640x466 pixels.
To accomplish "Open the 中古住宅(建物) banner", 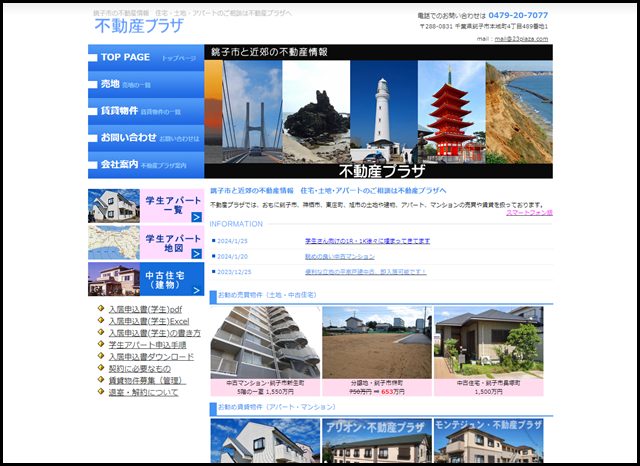I will (x=146, y=279).
